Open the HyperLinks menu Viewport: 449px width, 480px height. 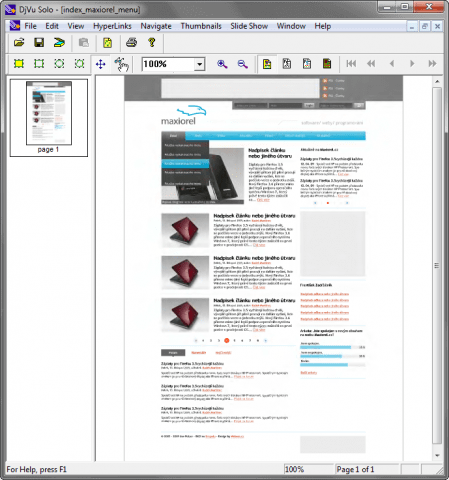click(x=112, y=26)
